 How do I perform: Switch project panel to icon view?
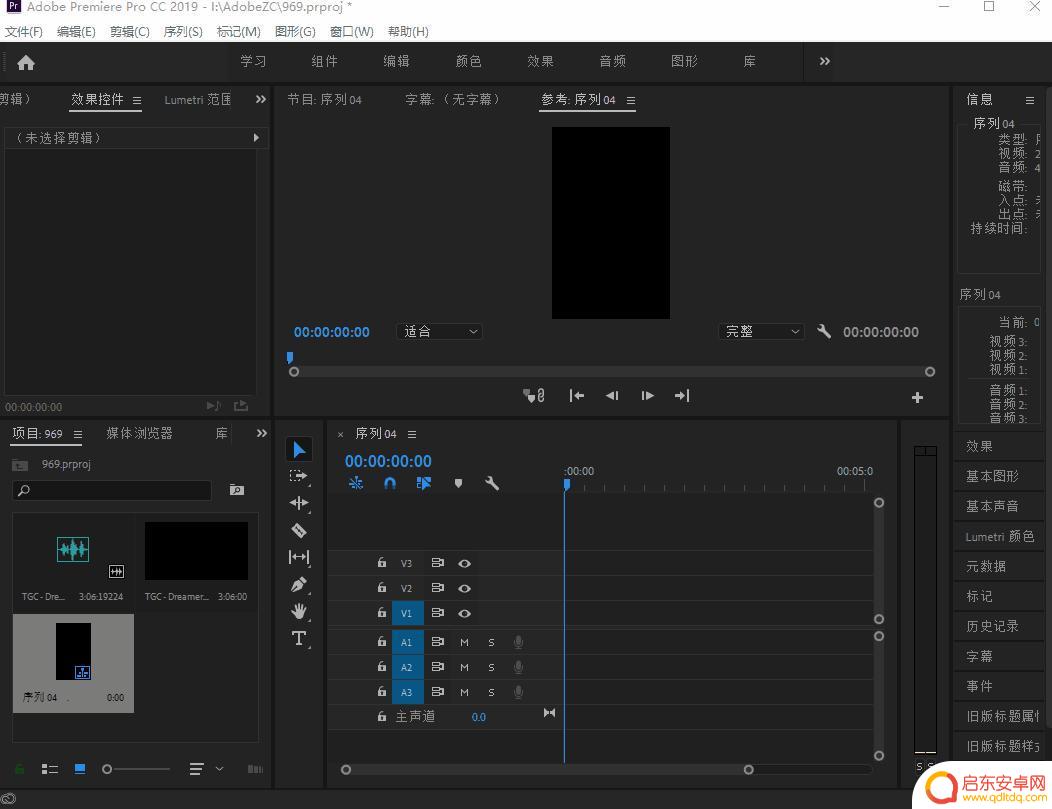tap(80, 769)
